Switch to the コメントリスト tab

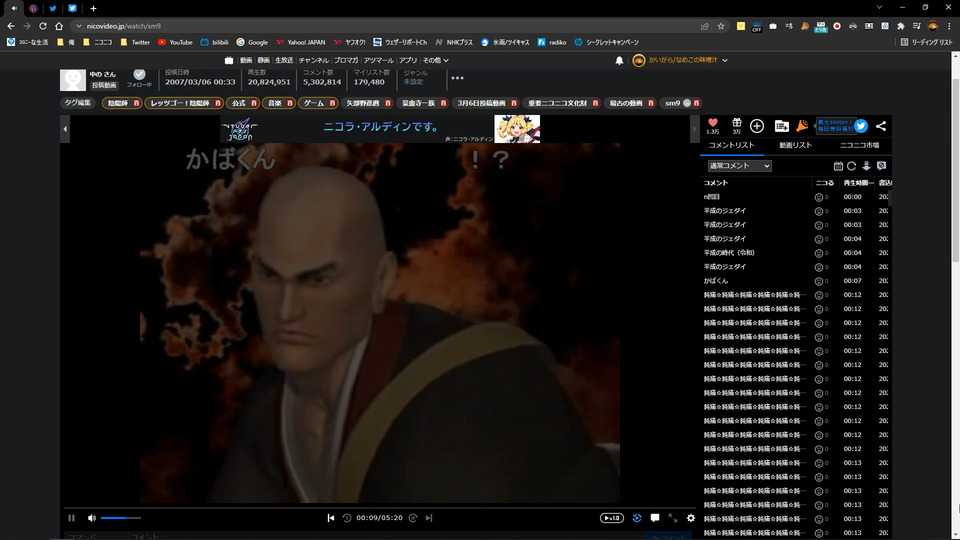coord(732,145)
